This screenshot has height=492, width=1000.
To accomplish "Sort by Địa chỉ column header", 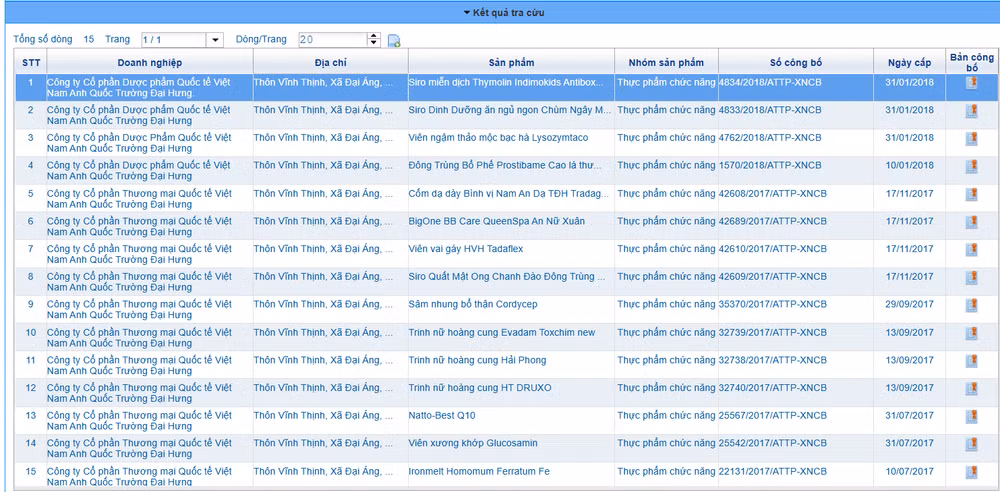I will pos(330,63).
